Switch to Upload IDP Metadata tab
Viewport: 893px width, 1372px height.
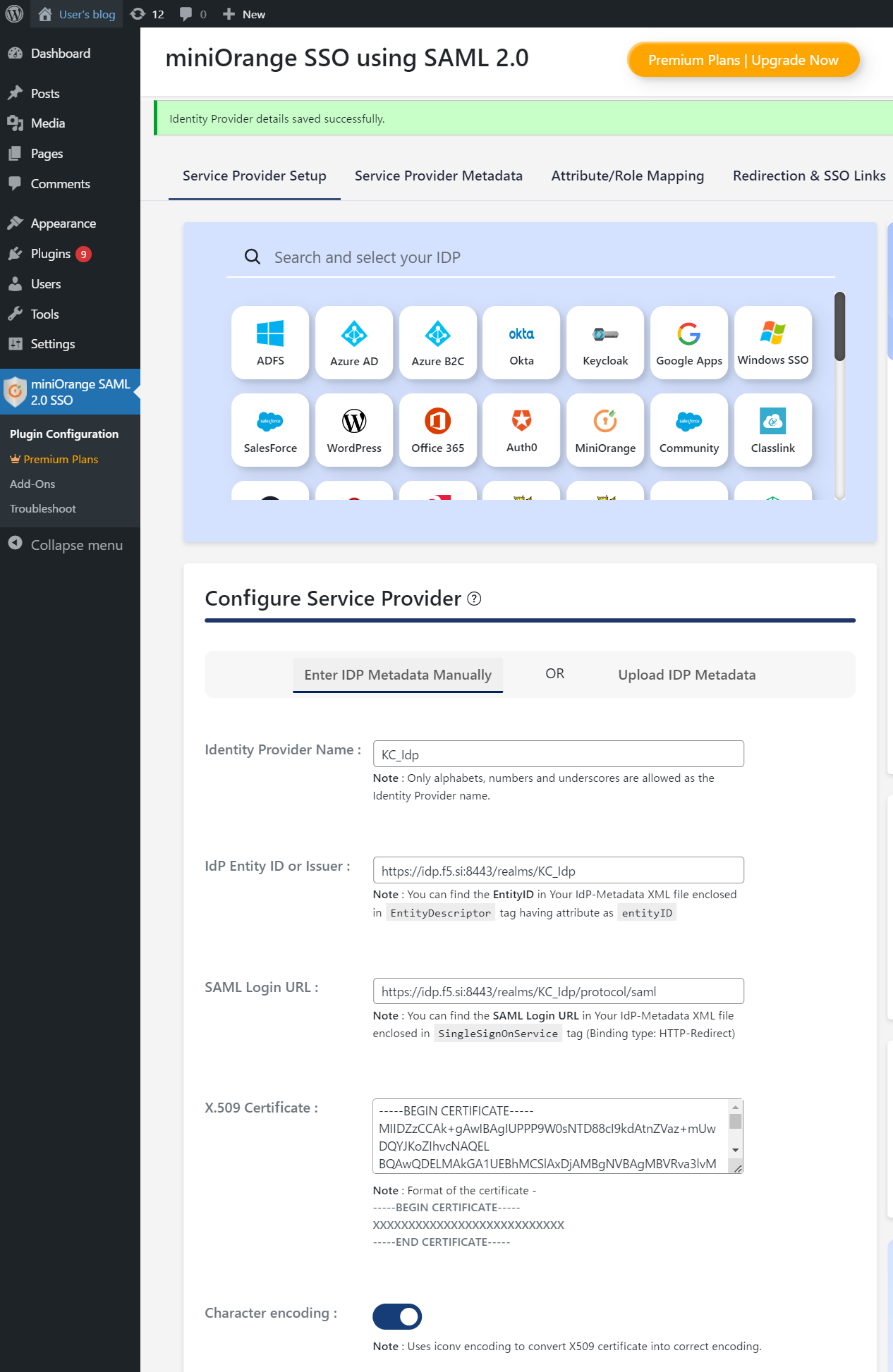pyautogui.click(x=687, y=675)
